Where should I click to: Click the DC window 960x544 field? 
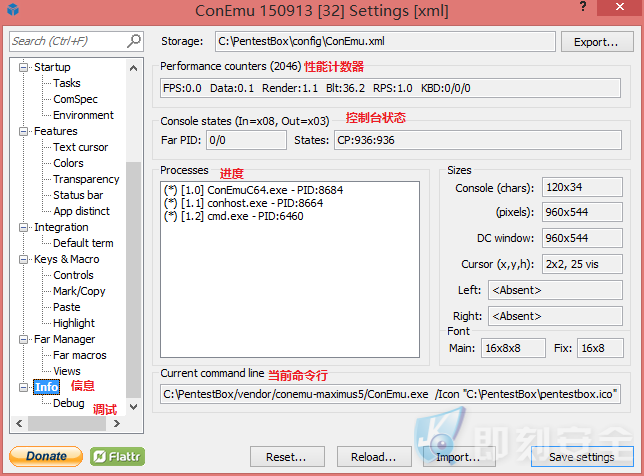tap(582, 238)
